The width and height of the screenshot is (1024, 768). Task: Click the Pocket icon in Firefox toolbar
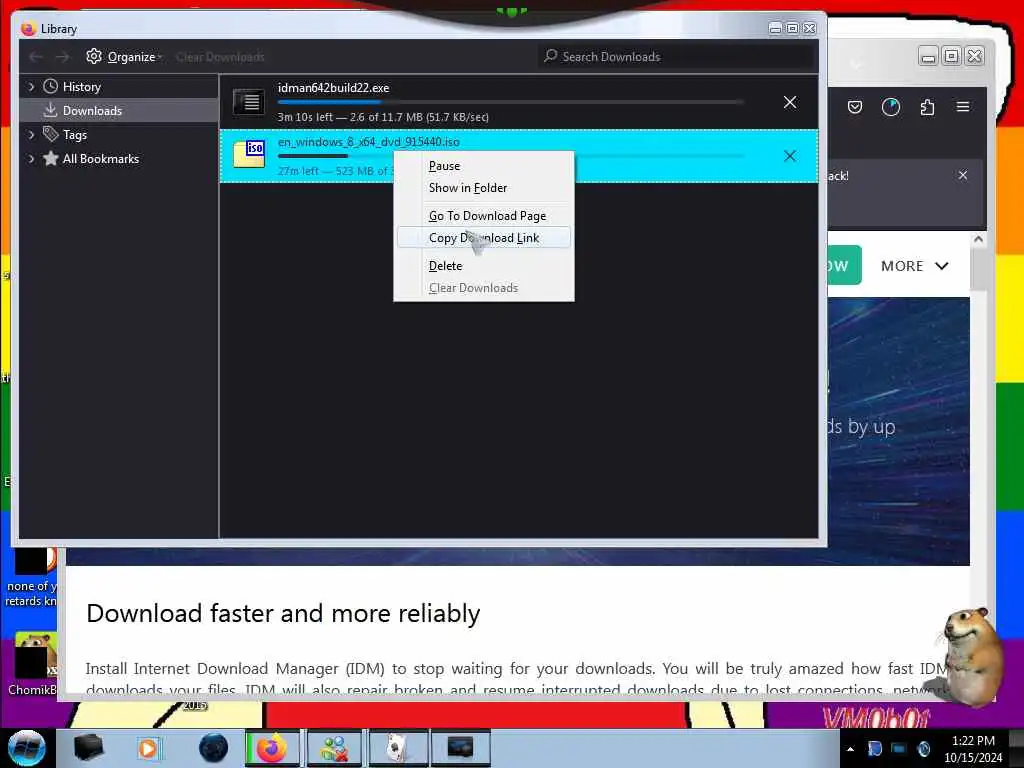855,107
